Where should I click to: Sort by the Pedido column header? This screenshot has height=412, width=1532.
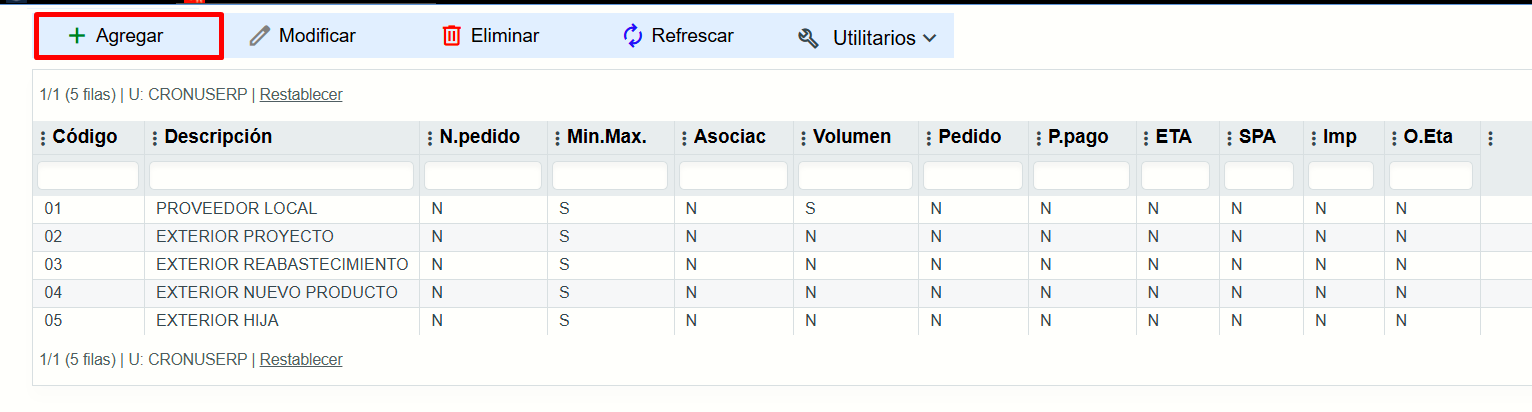969,137
